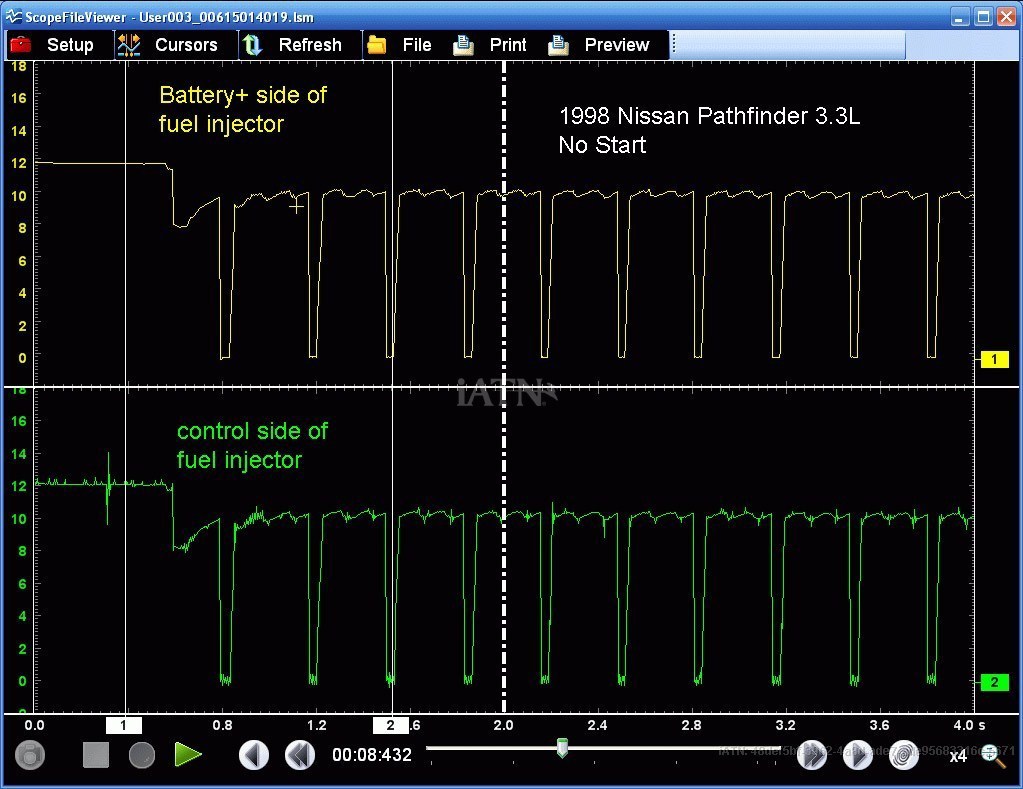Select the green channel 2 marker
The height and width of the screenshot is (789, 1023).
coord(994,682)
